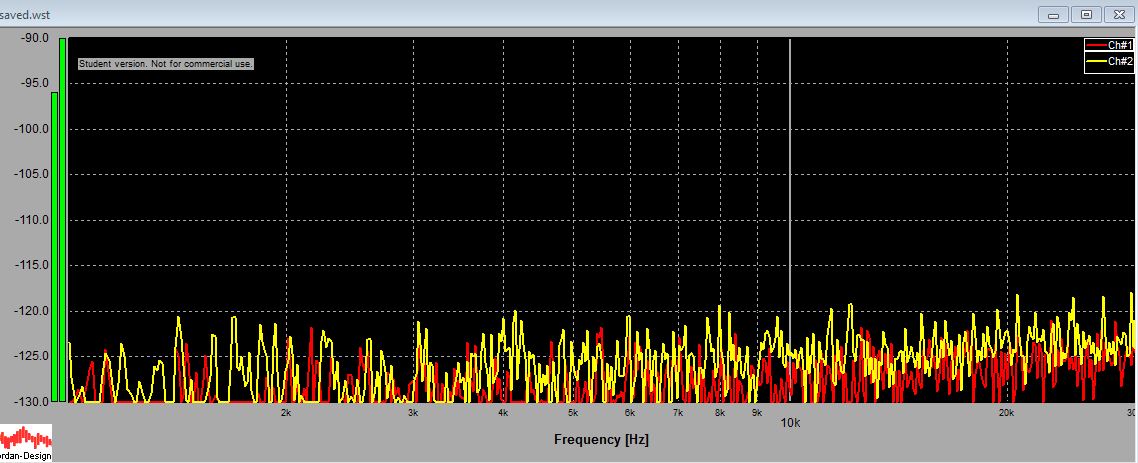Click the white cursor line at 10k
1138x463 pixels.
pyautogui.click(x=790, y=221)
